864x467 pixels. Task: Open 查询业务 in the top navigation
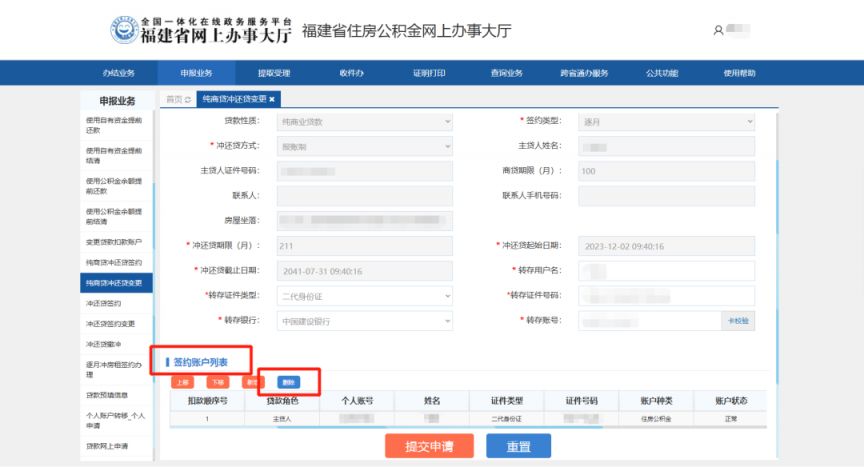coord(506,73)
